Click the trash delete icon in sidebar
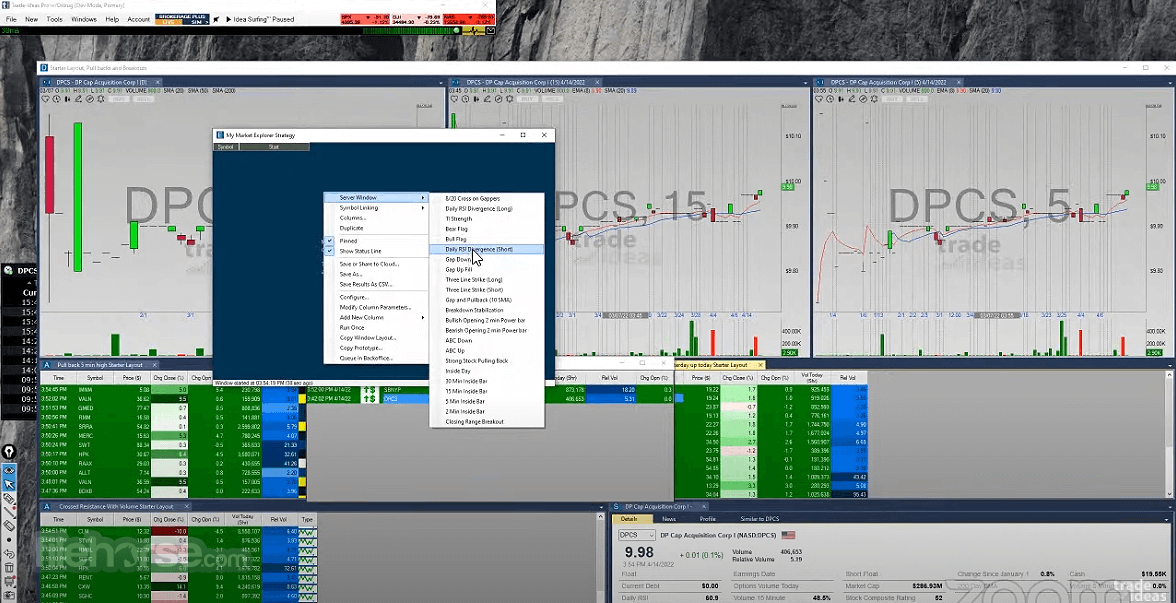The width and height of the screenshot is (1176, 603). [x=8, y=568]
